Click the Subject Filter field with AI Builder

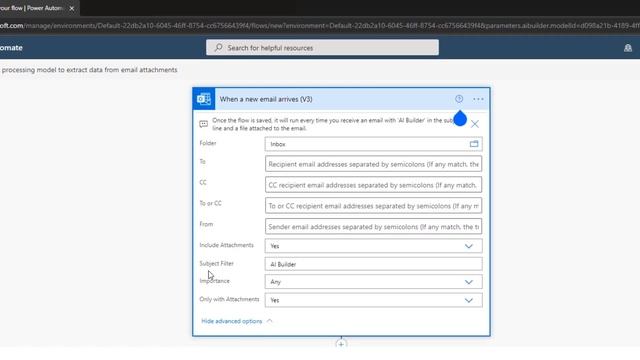point(373,264)
